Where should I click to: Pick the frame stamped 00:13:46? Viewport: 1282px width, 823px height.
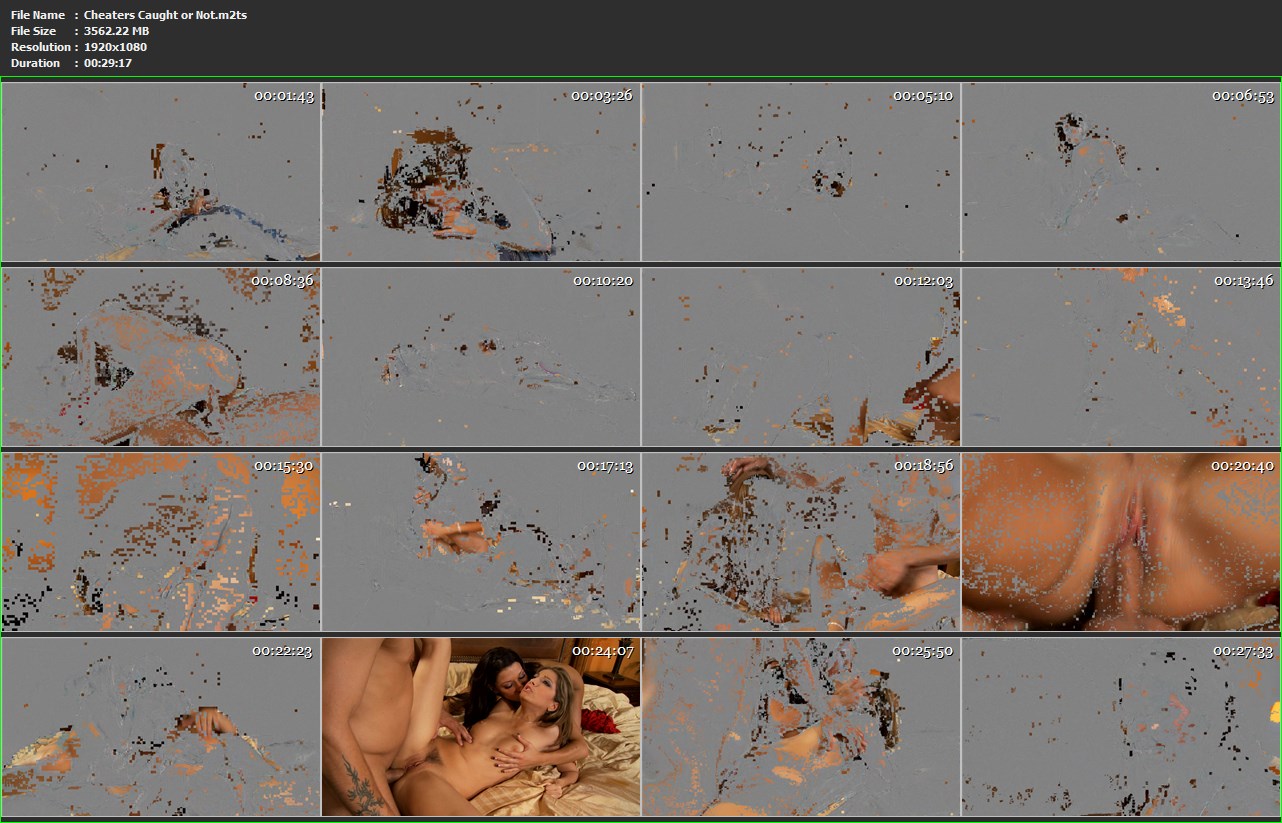(1121, 357)
